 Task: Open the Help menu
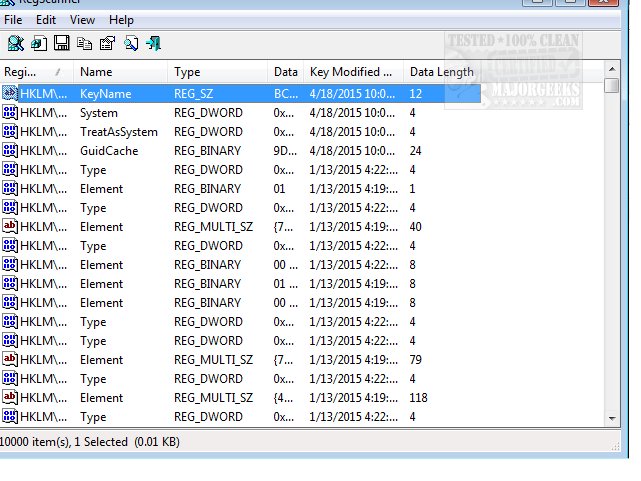pos(121,20)
